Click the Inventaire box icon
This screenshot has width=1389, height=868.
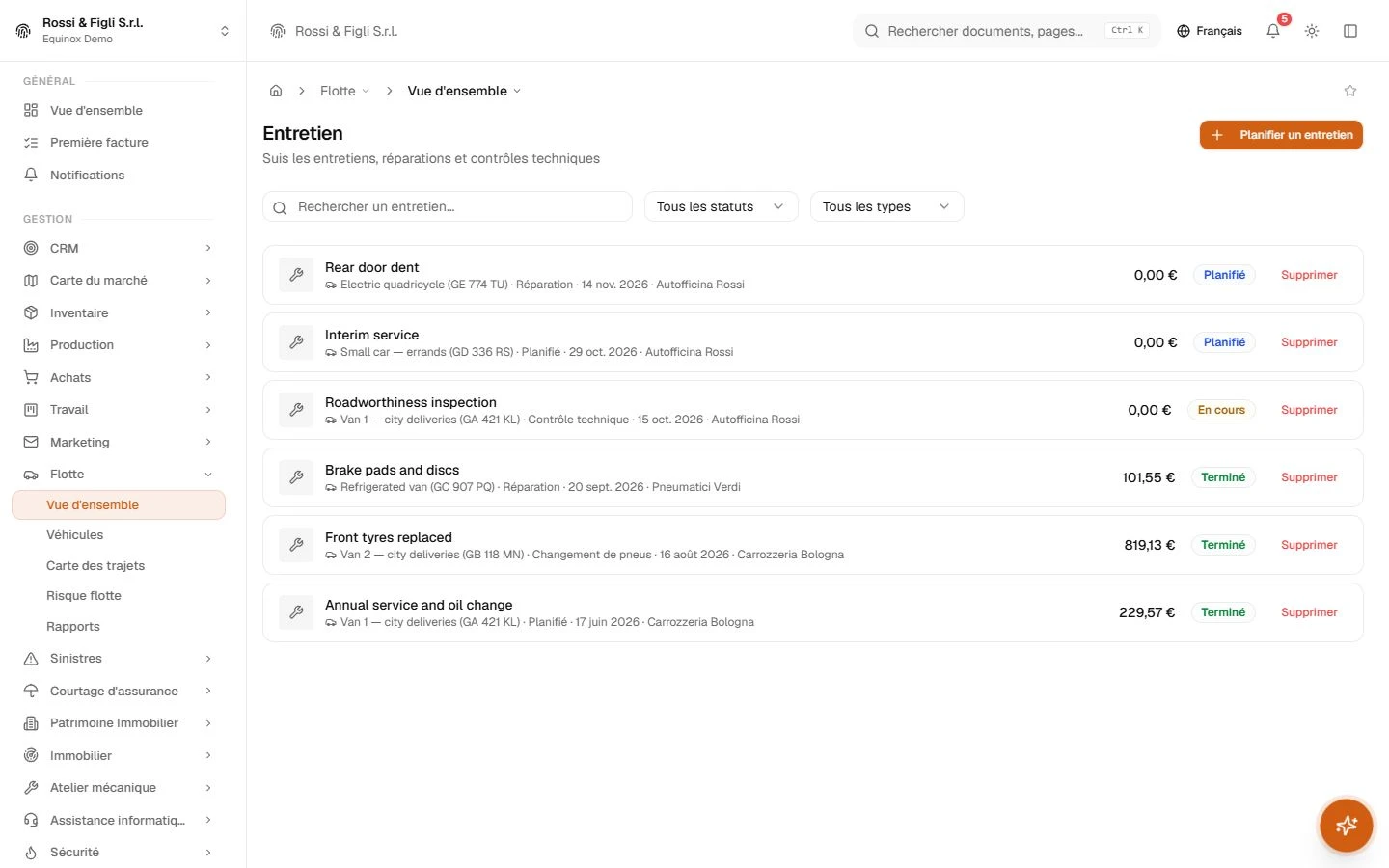[x=31, y=312]
